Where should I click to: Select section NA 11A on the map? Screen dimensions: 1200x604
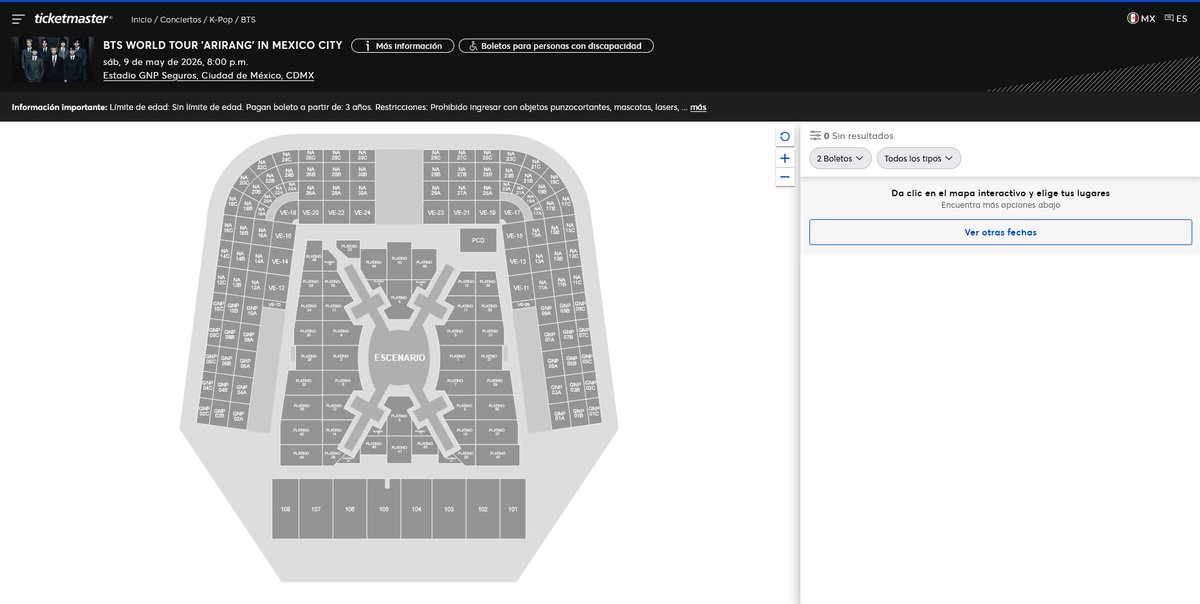tap(543, 286)
